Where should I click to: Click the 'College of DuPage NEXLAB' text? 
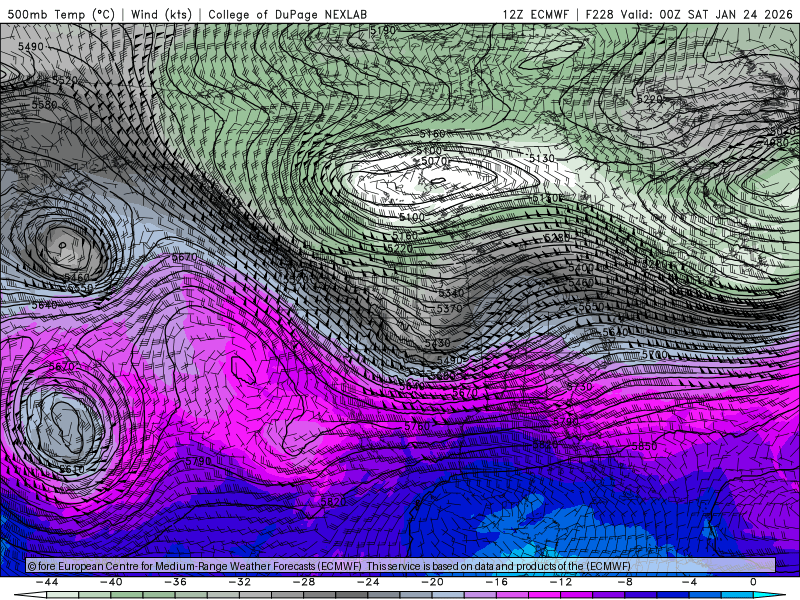287,14
